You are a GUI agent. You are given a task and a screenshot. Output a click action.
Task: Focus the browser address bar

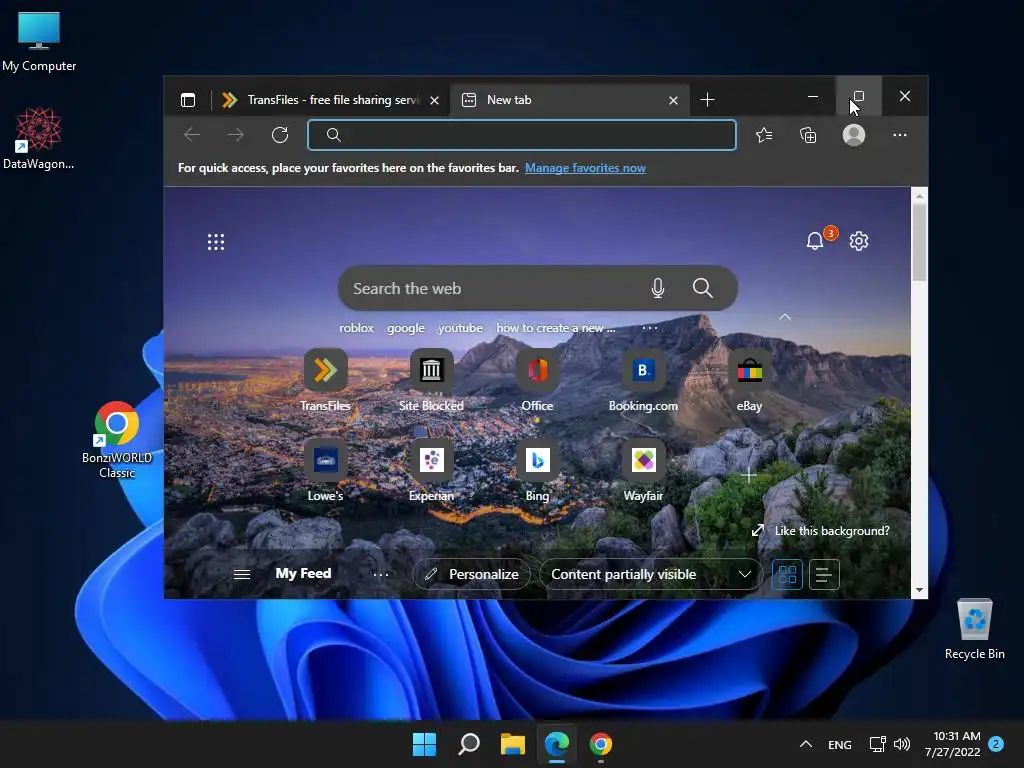tap(522, 135)
